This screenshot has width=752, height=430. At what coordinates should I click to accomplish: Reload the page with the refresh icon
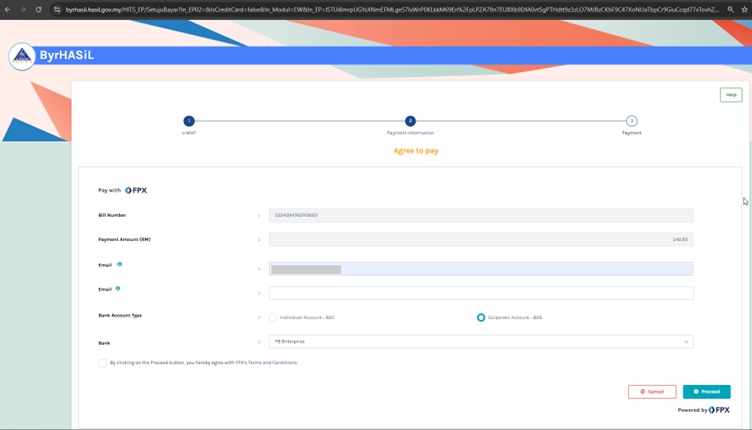click(x=39, y=9)
